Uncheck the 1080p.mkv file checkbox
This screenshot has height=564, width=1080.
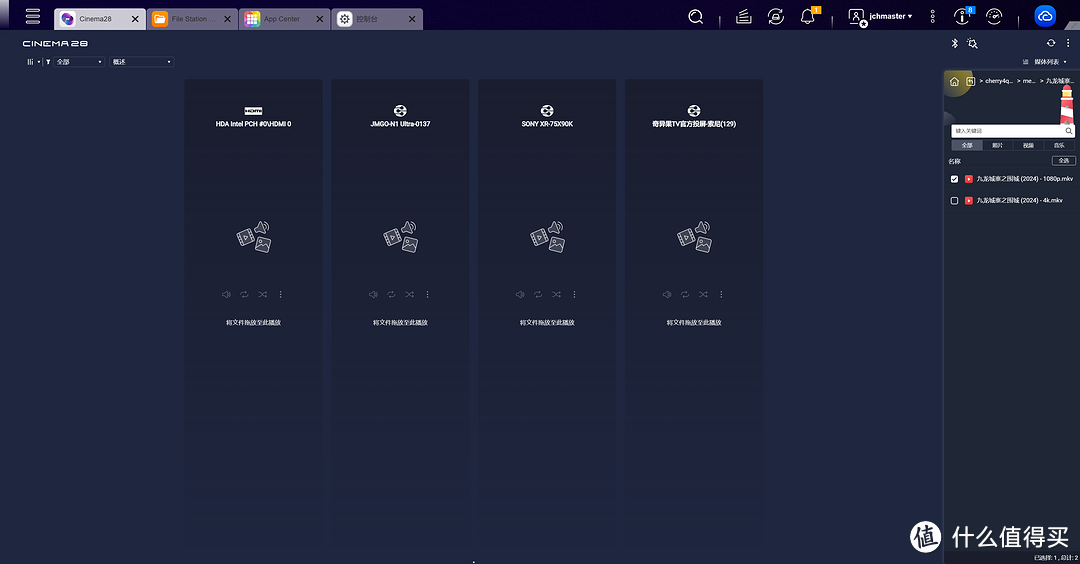click(954, 179)
